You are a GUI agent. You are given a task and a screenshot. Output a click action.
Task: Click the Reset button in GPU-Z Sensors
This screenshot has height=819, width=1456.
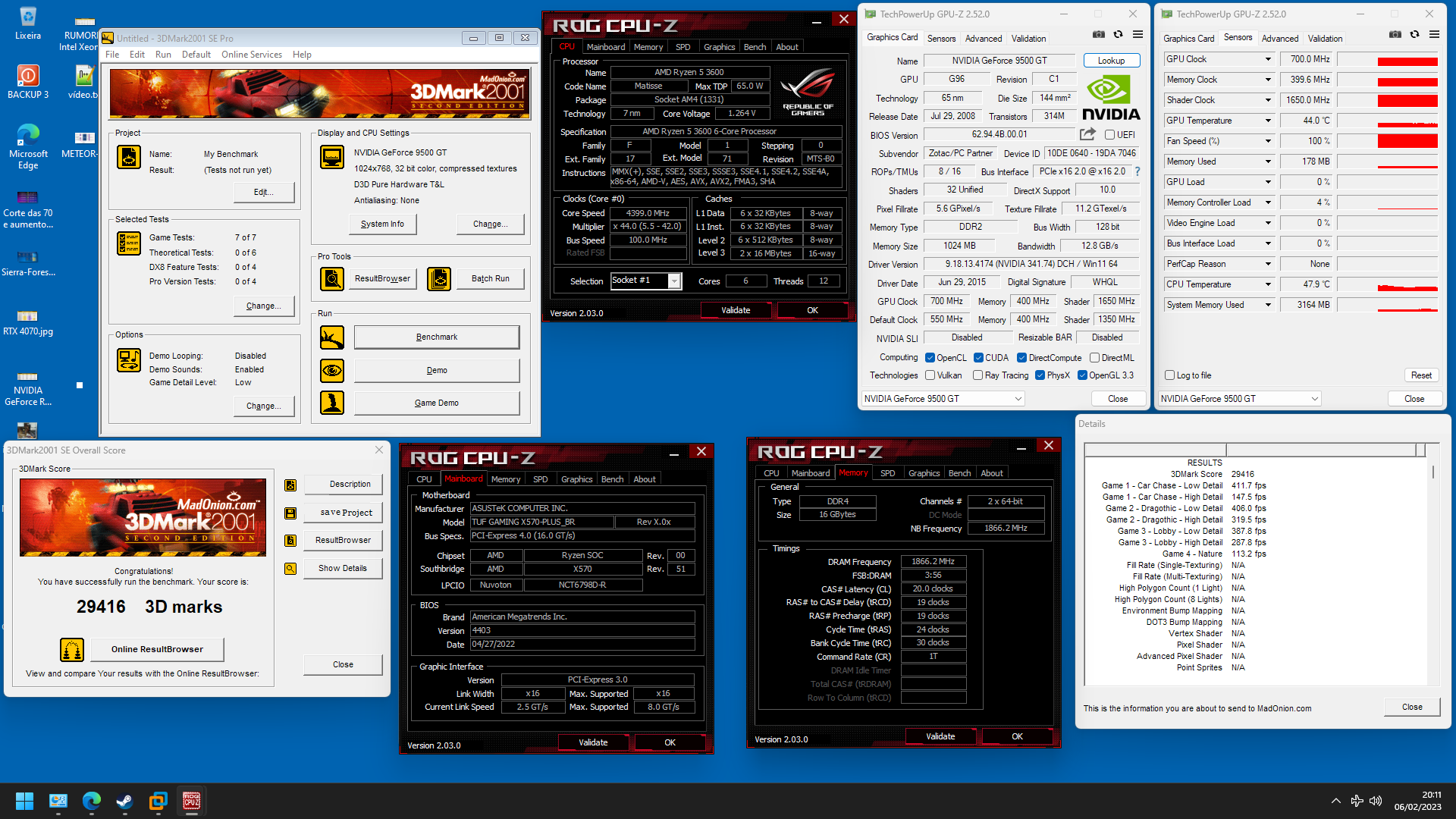1421,375
